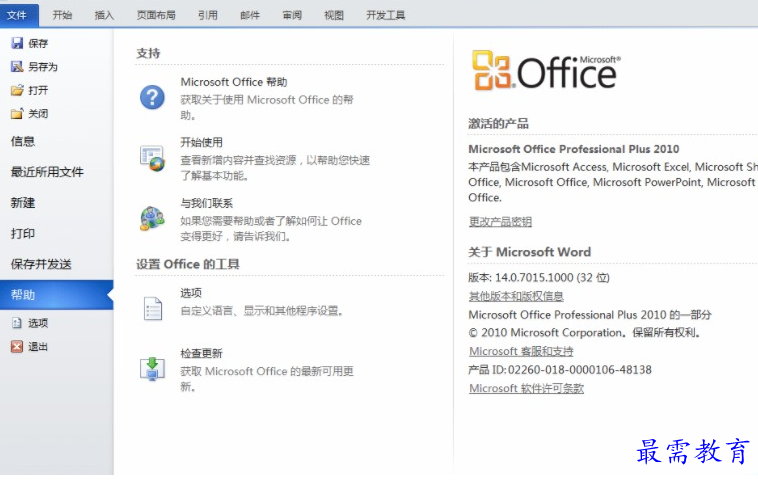Click 更改产品密钥 change product key link

coord(500,221)
